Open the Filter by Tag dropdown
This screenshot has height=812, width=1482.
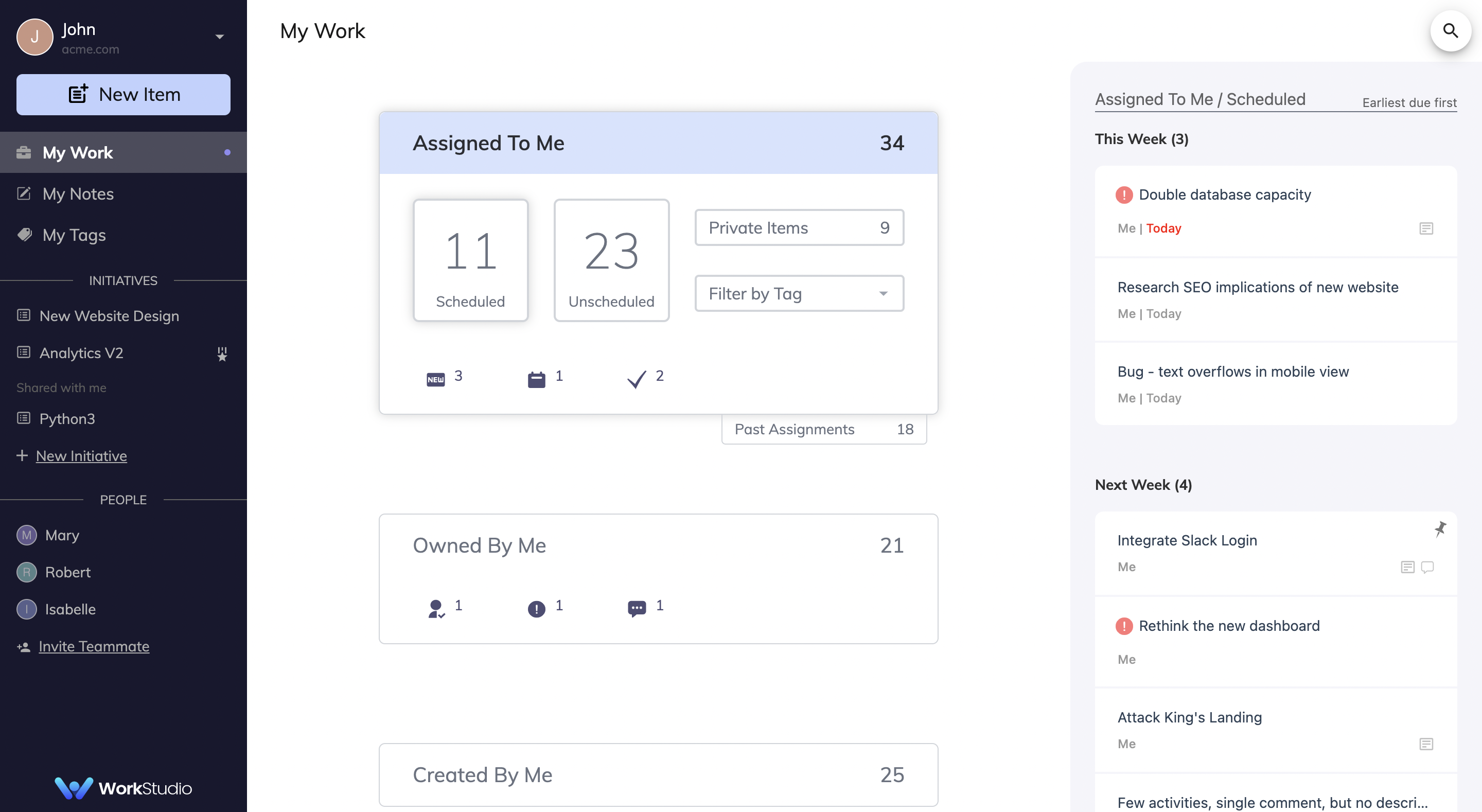pyautogui.click(x=799, y=293)
